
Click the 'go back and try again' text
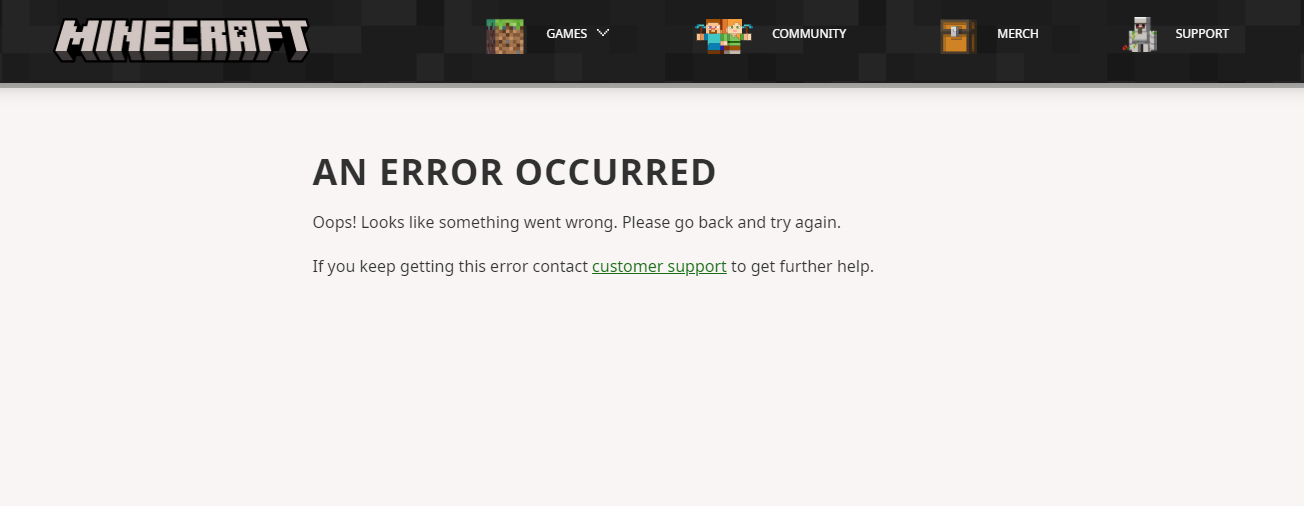point(757,222)
